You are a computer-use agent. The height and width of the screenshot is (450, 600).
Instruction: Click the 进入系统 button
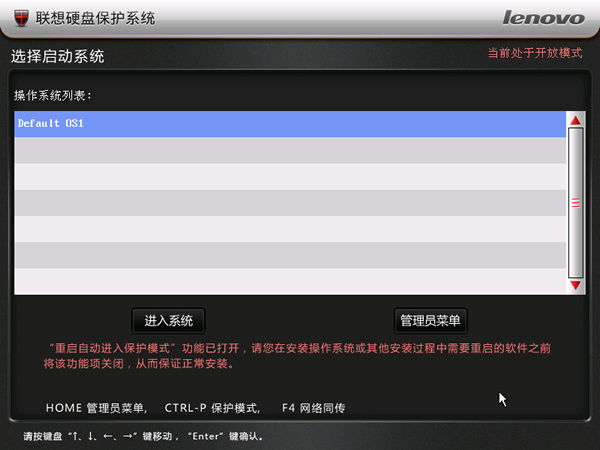(x=168, y=321)
